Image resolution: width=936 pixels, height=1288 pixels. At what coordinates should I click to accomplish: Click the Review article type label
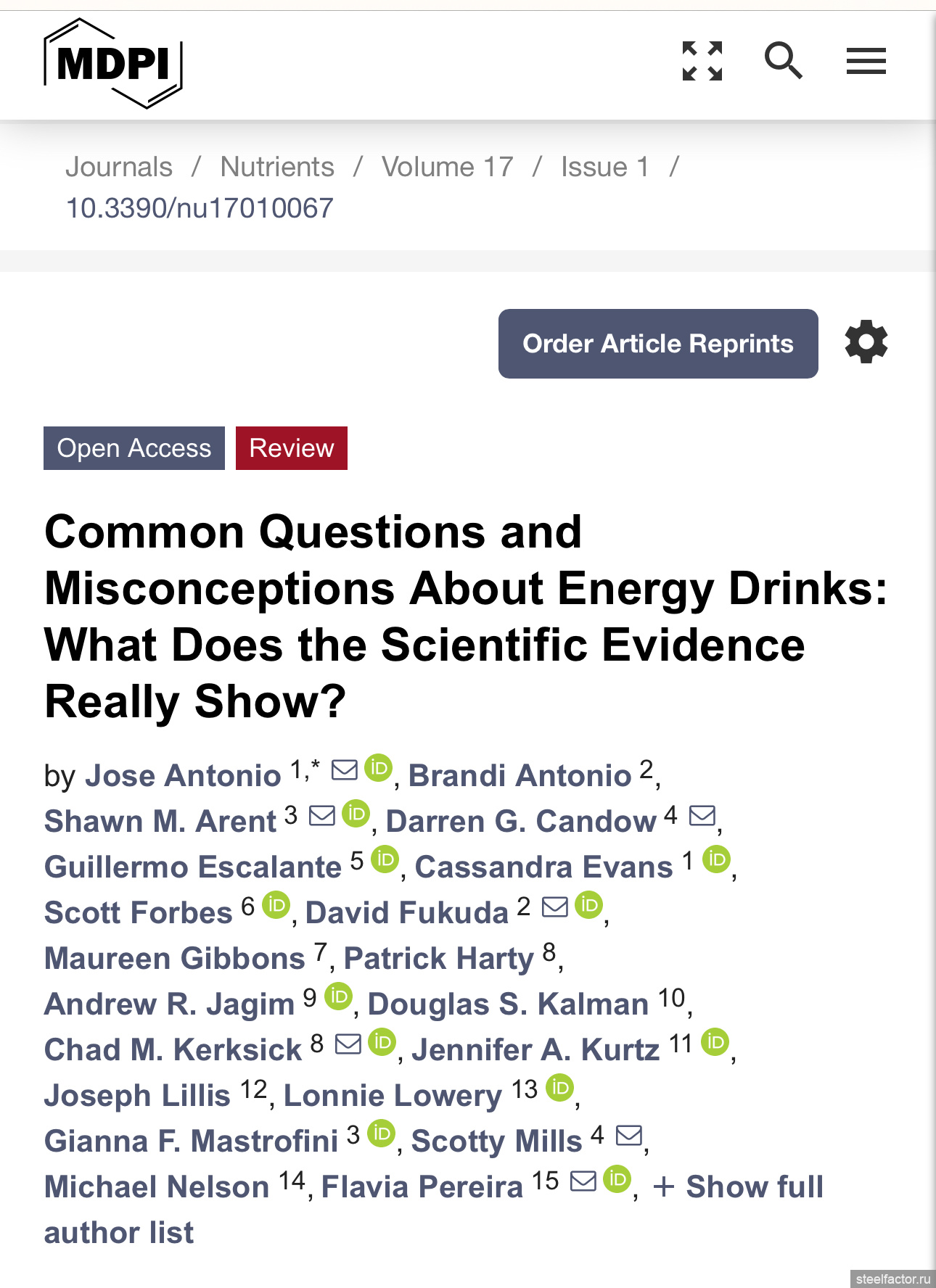click(292, 448)
